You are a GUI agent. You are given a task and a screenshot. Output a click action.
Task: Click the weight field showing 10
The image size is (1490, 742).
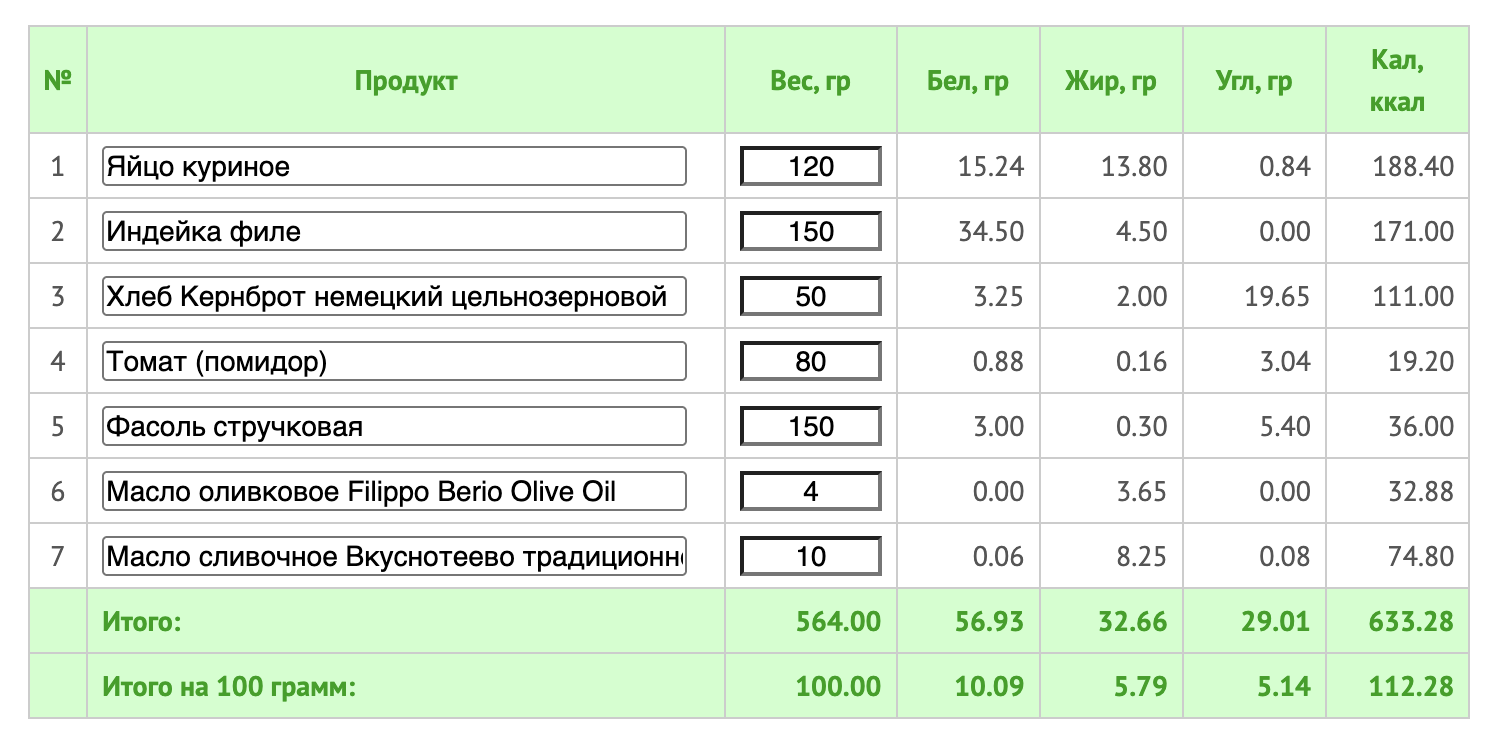[811, 556]
